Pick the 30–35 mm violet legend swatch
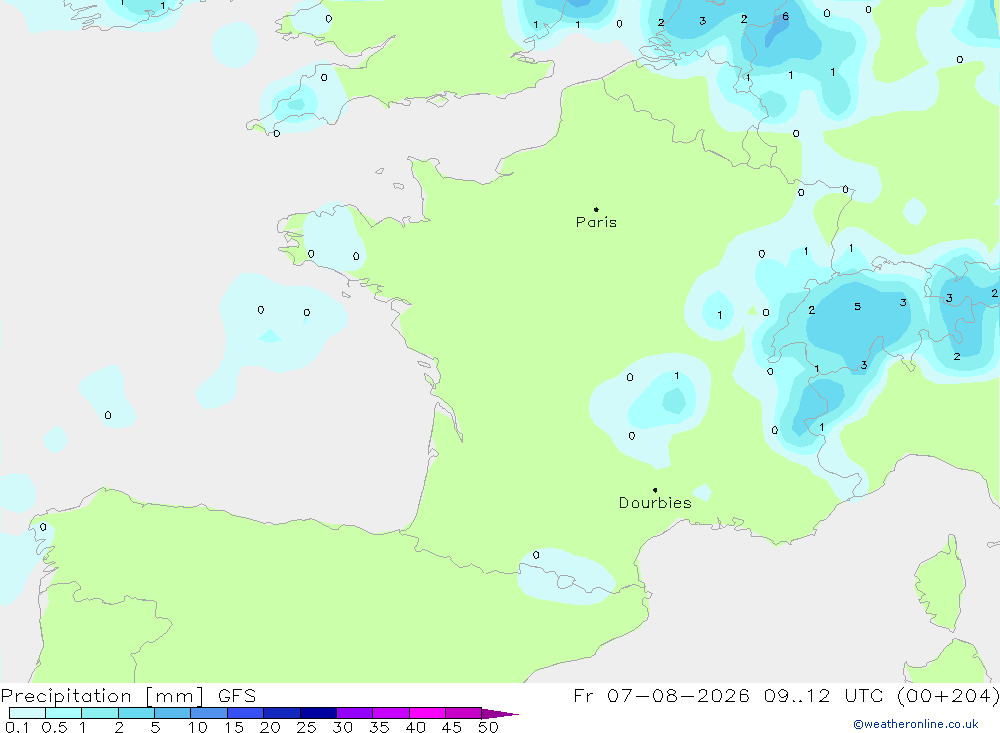The image size is (1000, 733). (x=355, y=713)
